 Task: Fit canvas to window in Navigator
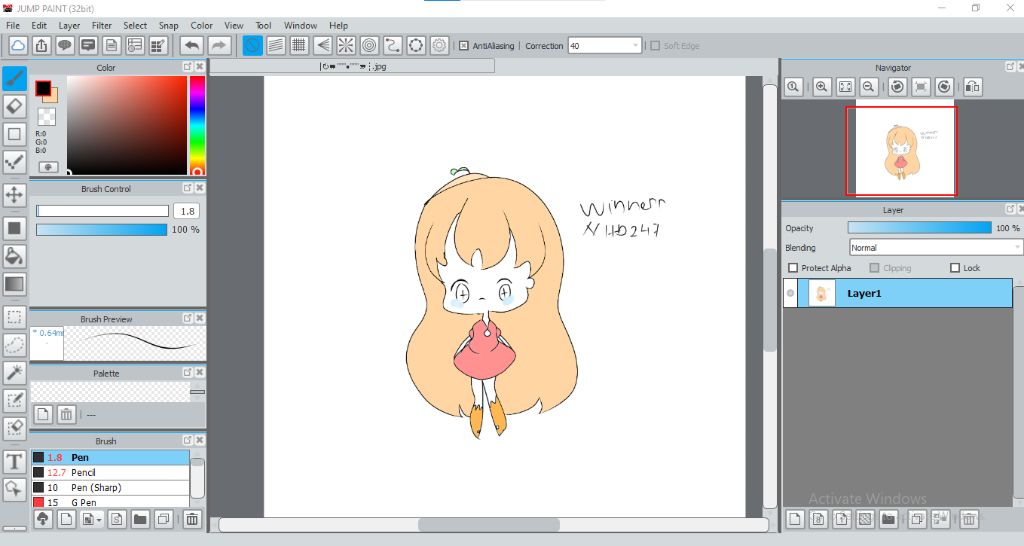845,87
